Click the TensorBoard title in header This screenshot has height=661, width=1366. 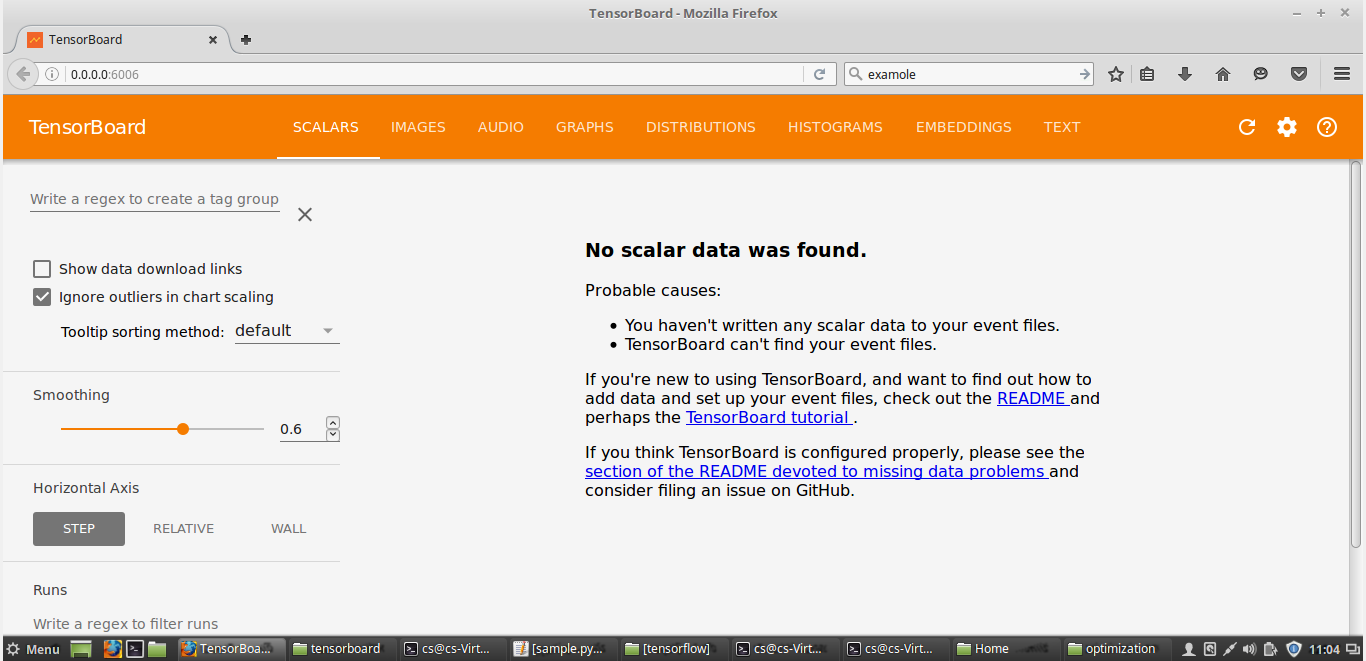coord(87,127)
